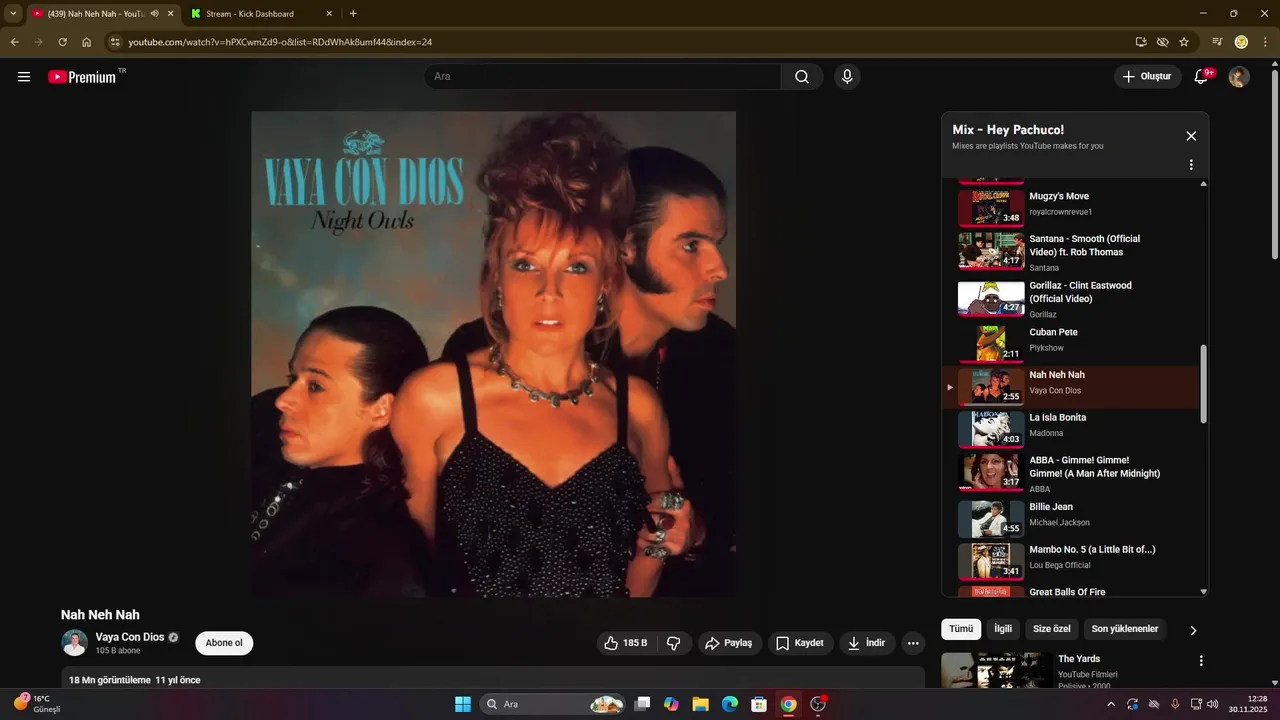Open Vaya Con Dios channel link
Screen dimensions: 1280x720
[x=130, y=637]
